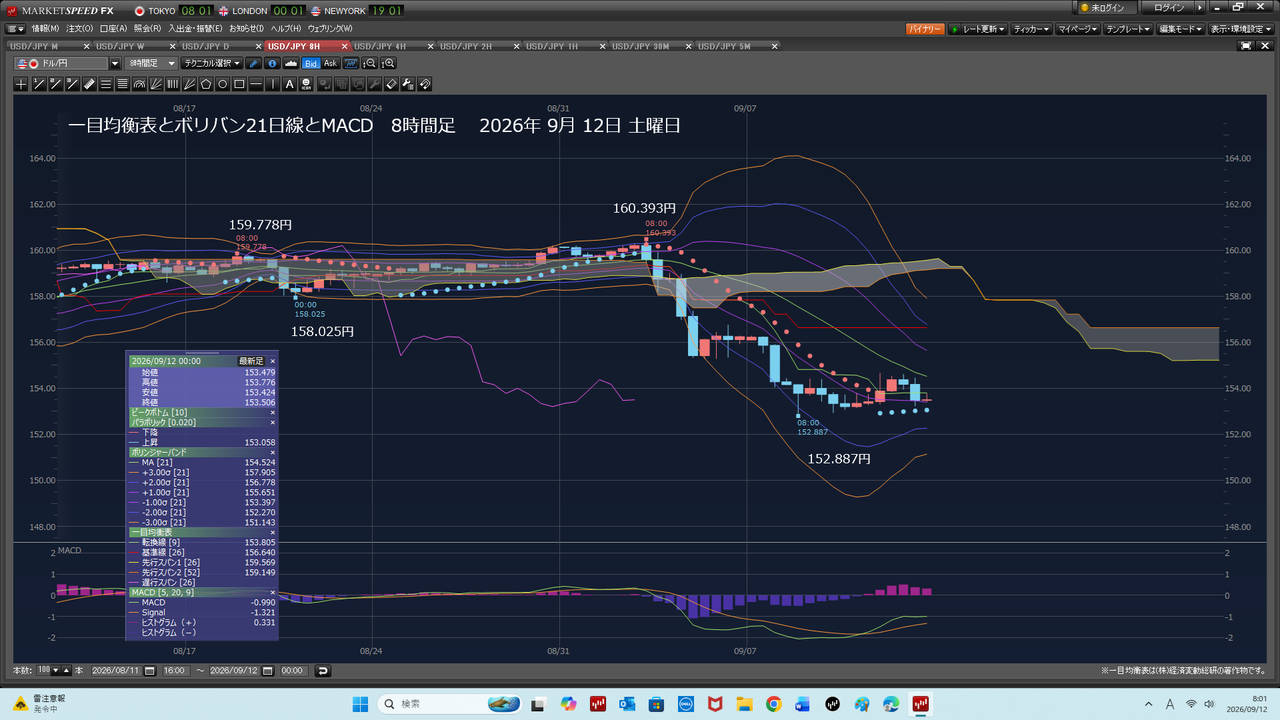Choose the vertical line drawing tool

click(x=273, y=84)
